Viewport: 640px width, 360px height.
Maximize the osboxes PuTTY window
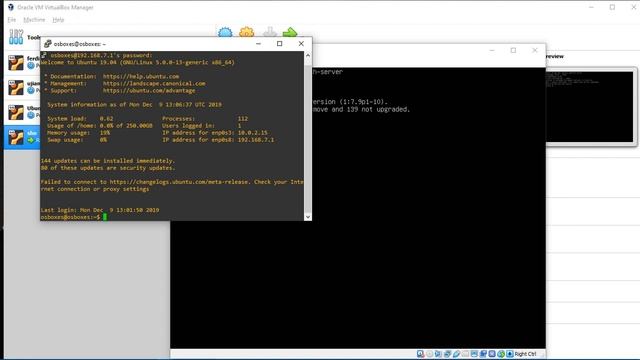[x=280, y=44]
